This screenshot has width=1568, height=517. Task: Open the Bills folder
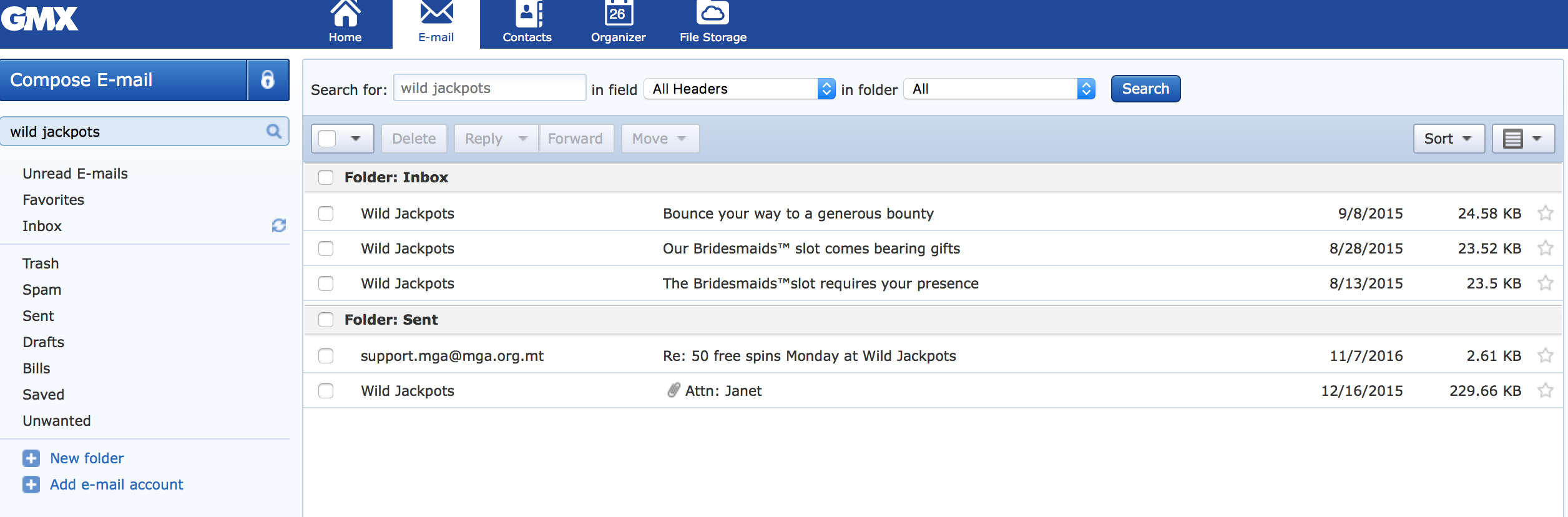coord(37,368)
